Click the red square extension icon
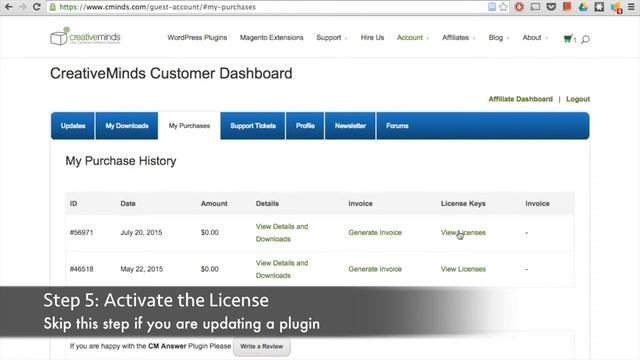This screenshot has width=640, height=360. click(567, 6)
